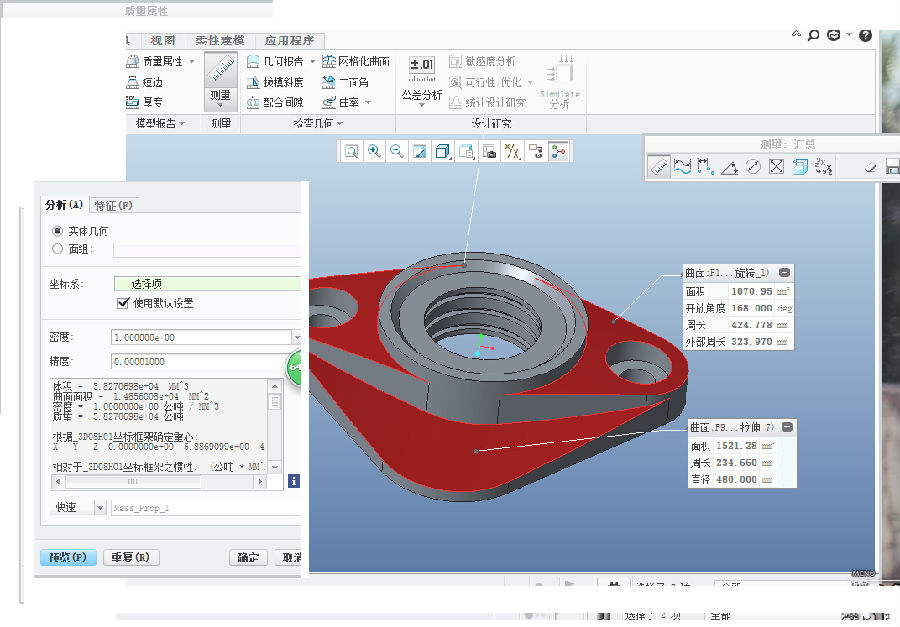Click the refit view icon

coord(351,151)
